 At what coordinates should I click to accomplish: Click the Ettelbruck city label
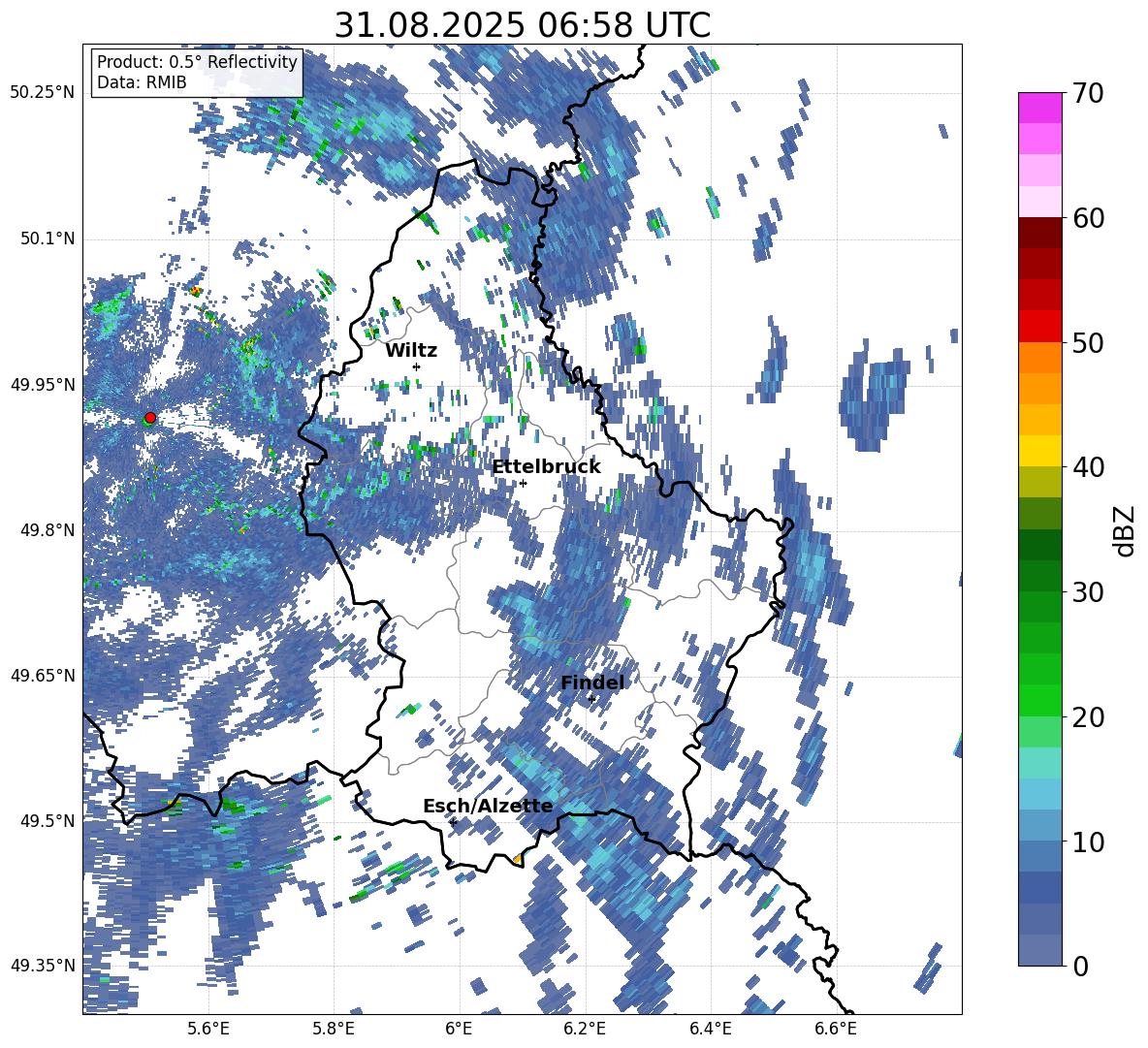coord(546,467)
